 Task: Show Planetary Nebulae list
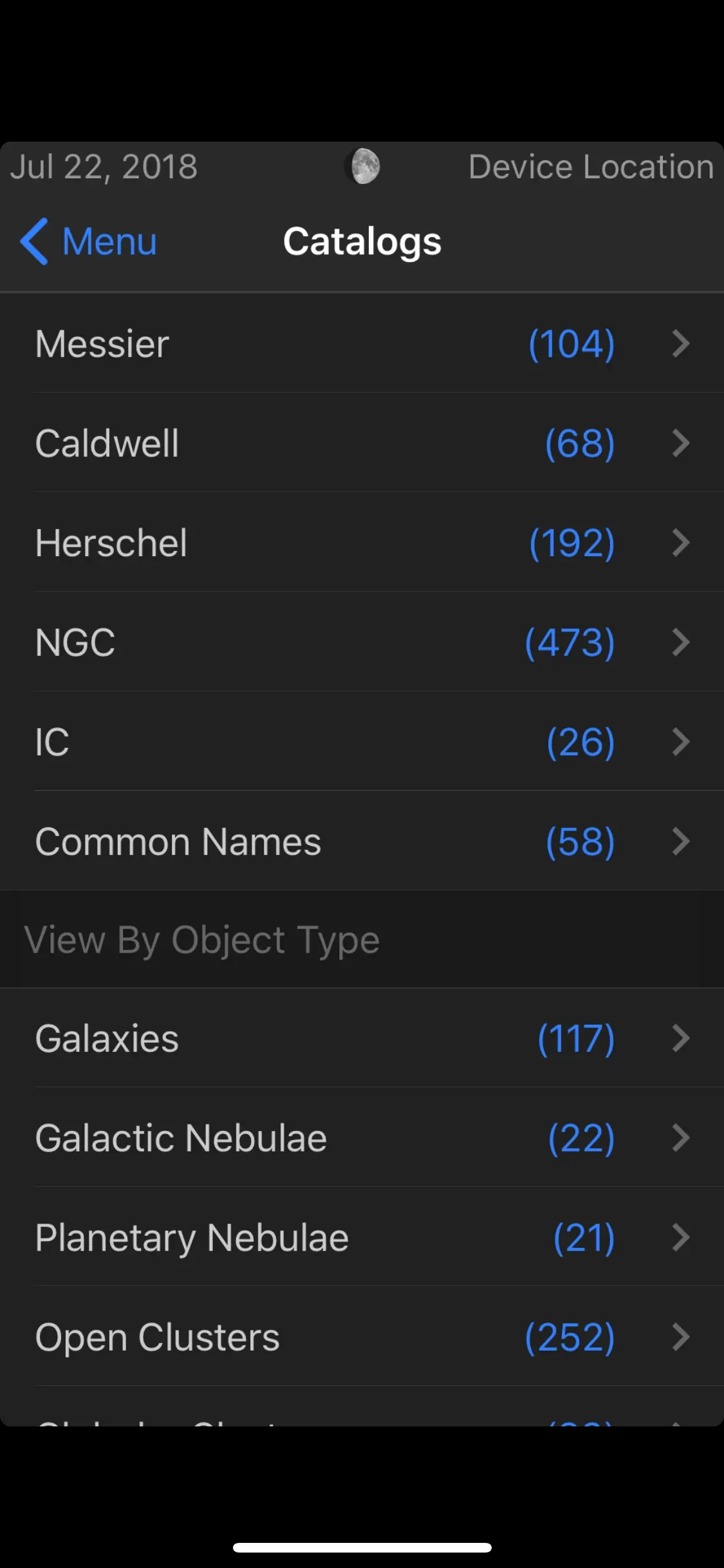(x=192, y=1238)
